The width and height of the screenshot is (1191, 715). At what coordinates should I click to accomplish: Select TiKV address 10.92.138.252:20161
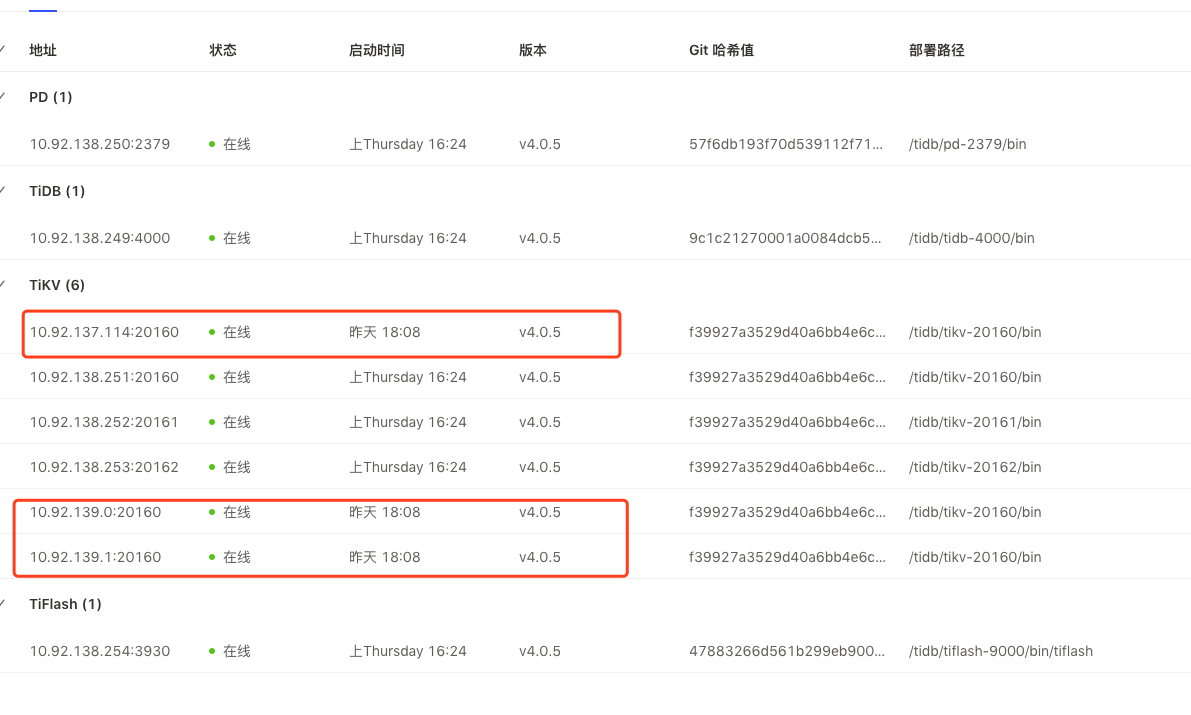104,422
